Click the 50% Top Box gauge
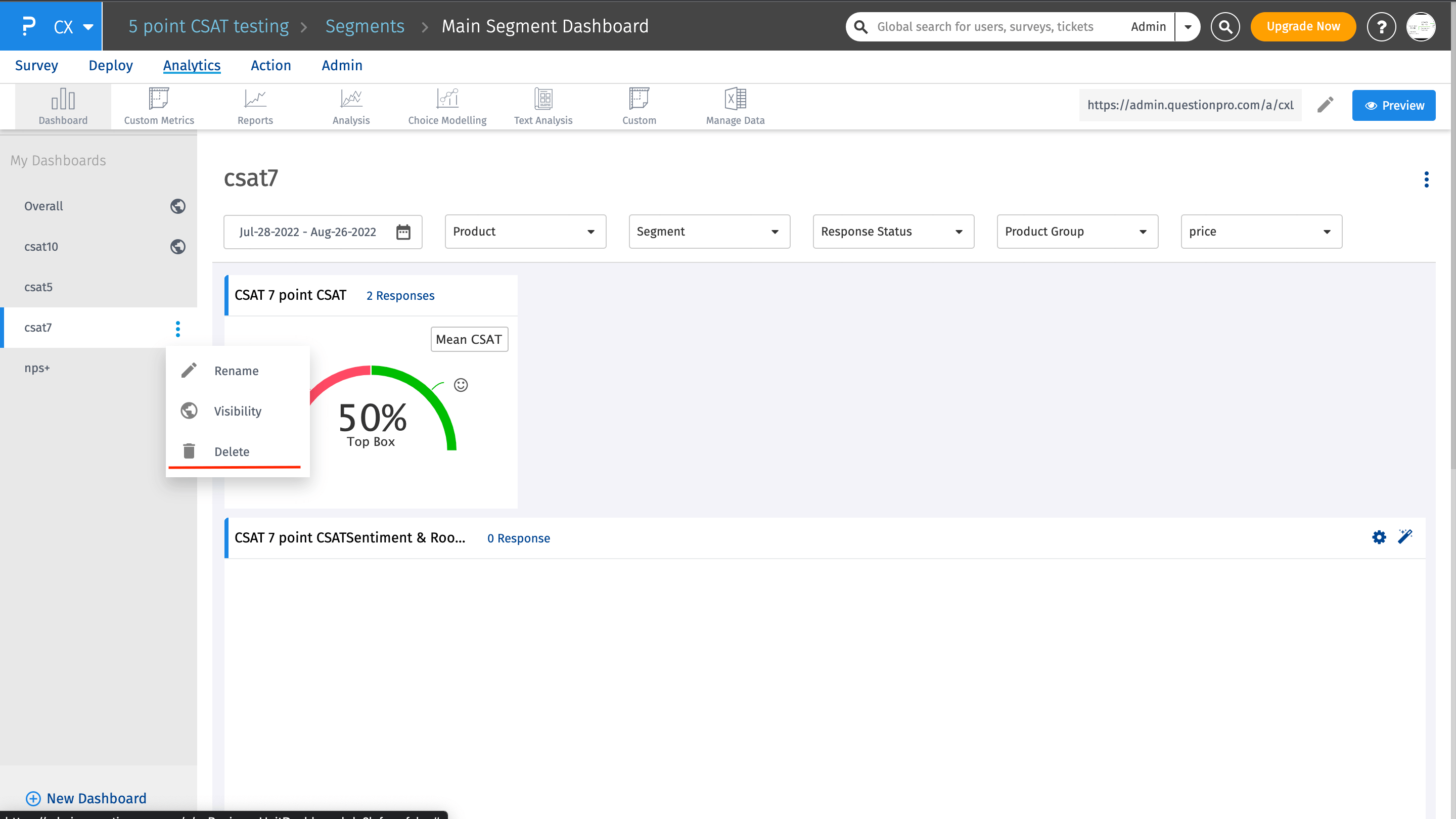The width and height of the screenshot is (1456, 819). (x=373, y=418)
